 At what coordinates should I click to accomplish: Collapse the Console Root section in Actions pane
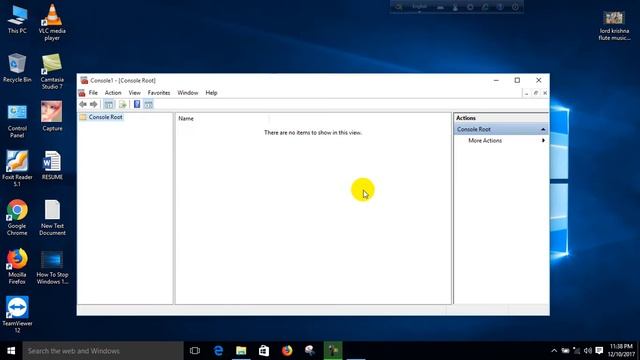coord(543,129)
